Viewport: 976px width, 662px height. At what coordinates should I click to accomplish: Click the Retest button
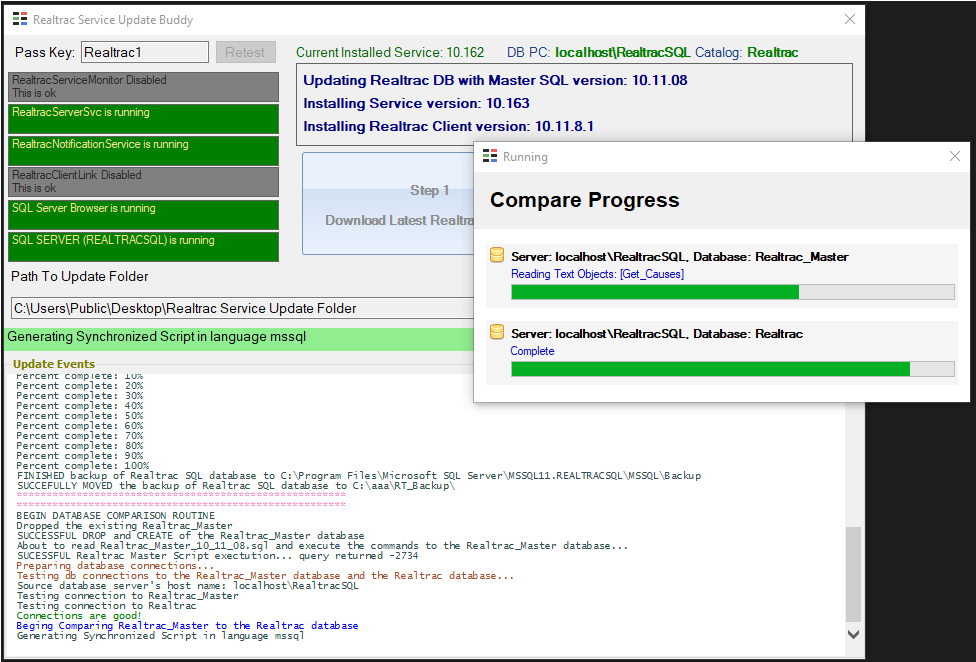pyautogui.click(x=245, y=52)
